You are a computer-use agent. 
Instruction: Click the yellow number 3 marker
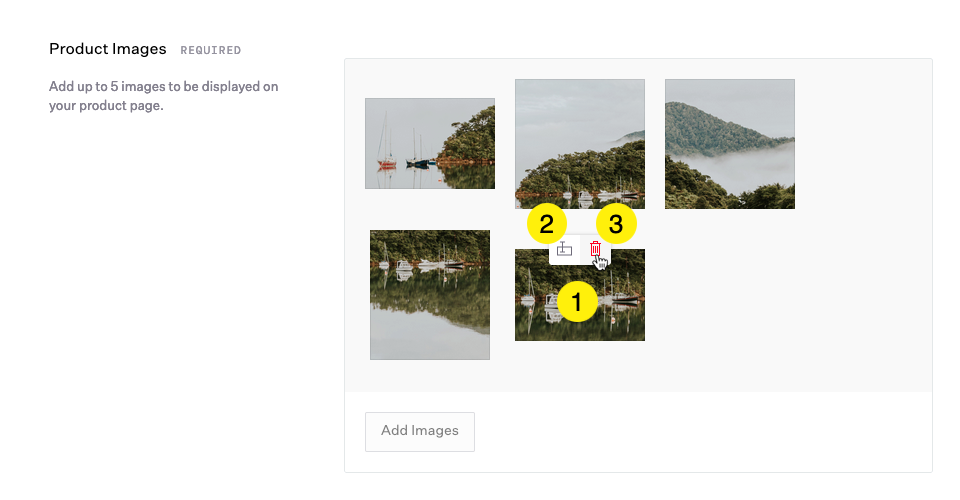point(616,224)
